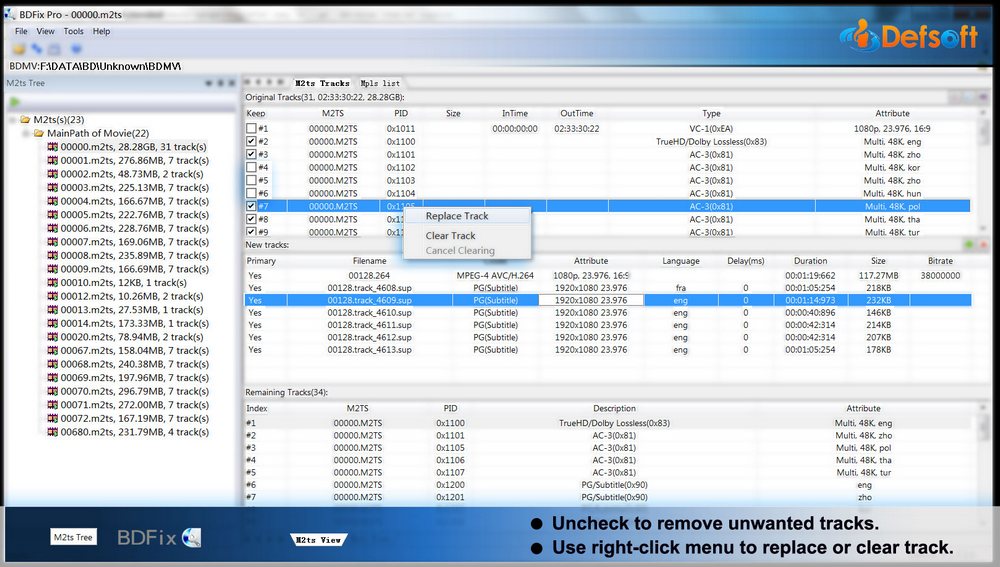
Task: Click the MainPath of Movie folder icon
Action: click(39, 133)
